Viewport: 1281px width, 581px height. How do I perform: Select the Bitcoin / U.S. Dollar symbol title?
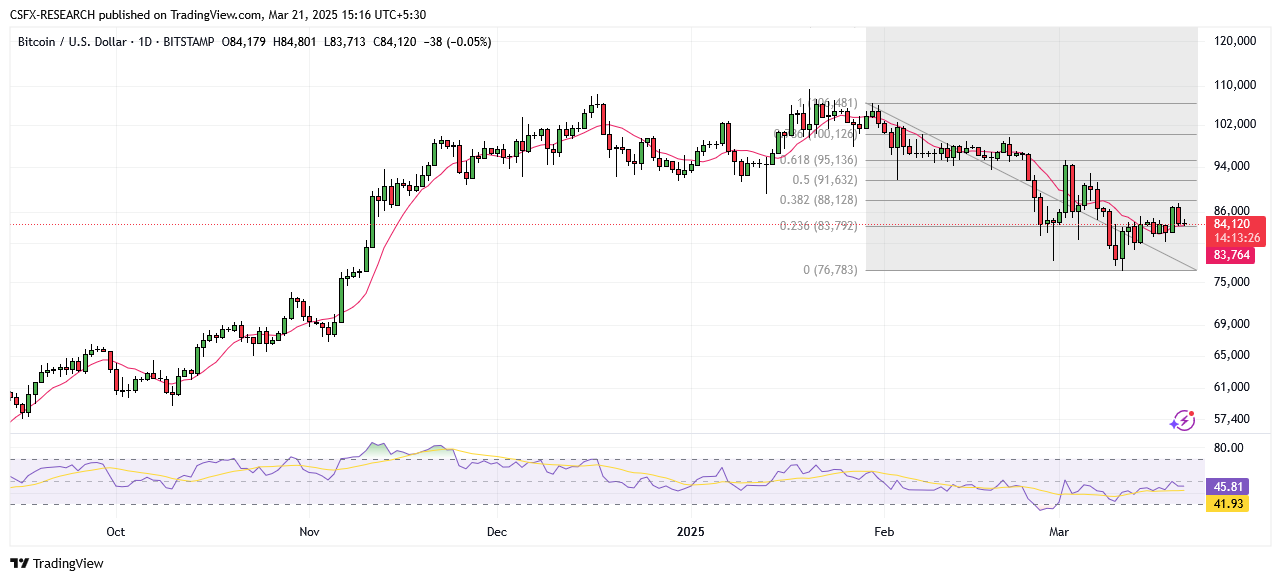[x=70, y=41]
